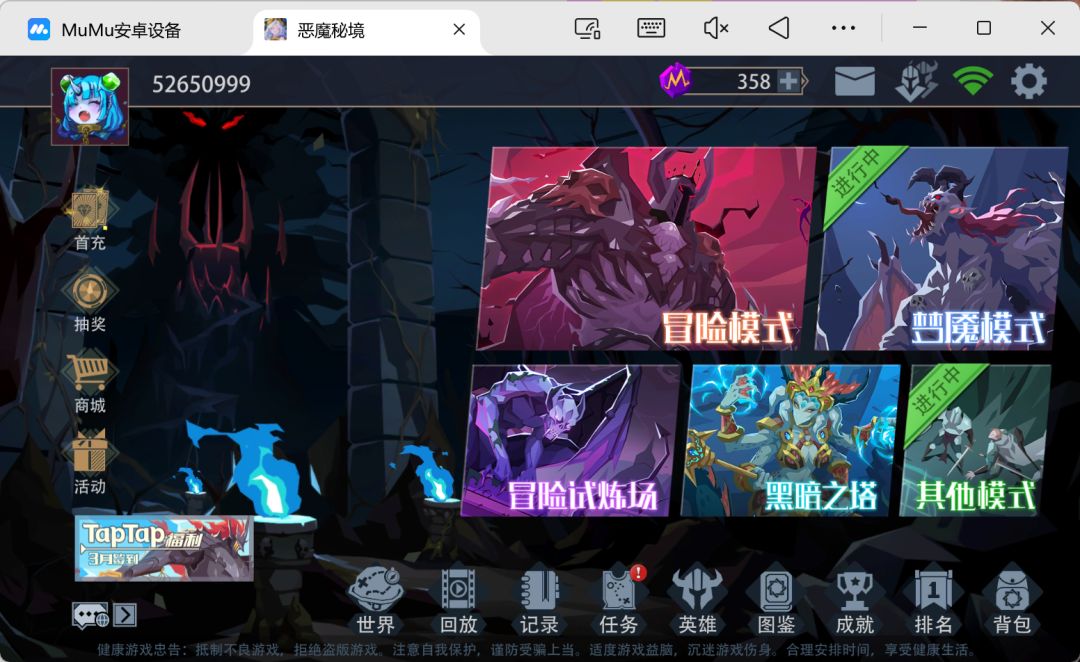This screenshot has height=662, width=1080.
Task: Open the 成就 achievements trophy icon
Action: [x=855, y=601]
